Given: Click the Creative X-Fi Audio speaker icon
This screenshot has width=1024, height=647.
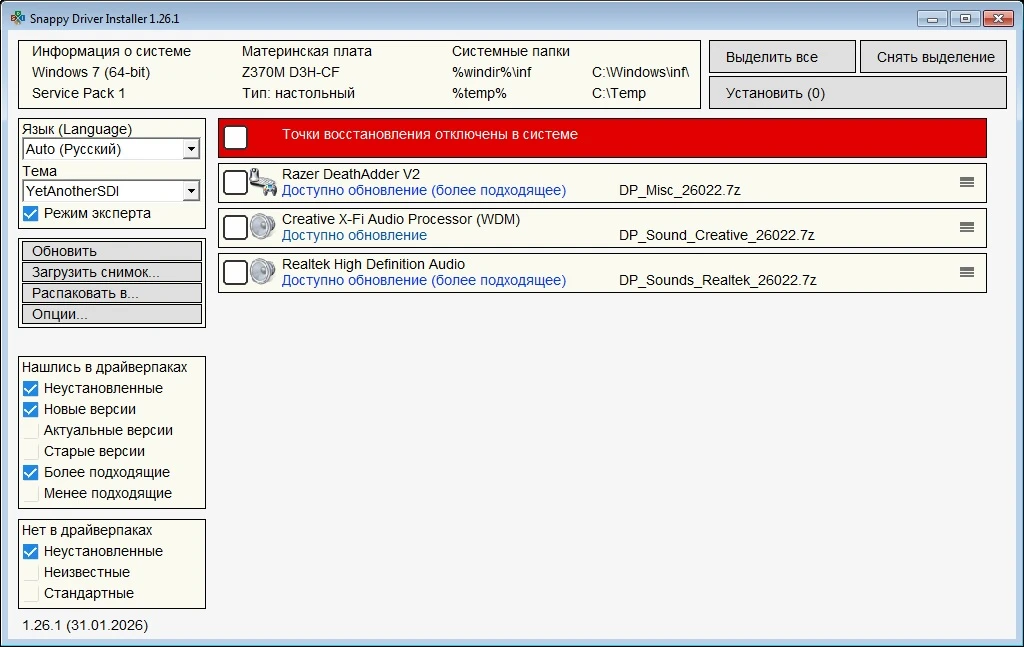Looking at the screenshot, I should point(263,227).
